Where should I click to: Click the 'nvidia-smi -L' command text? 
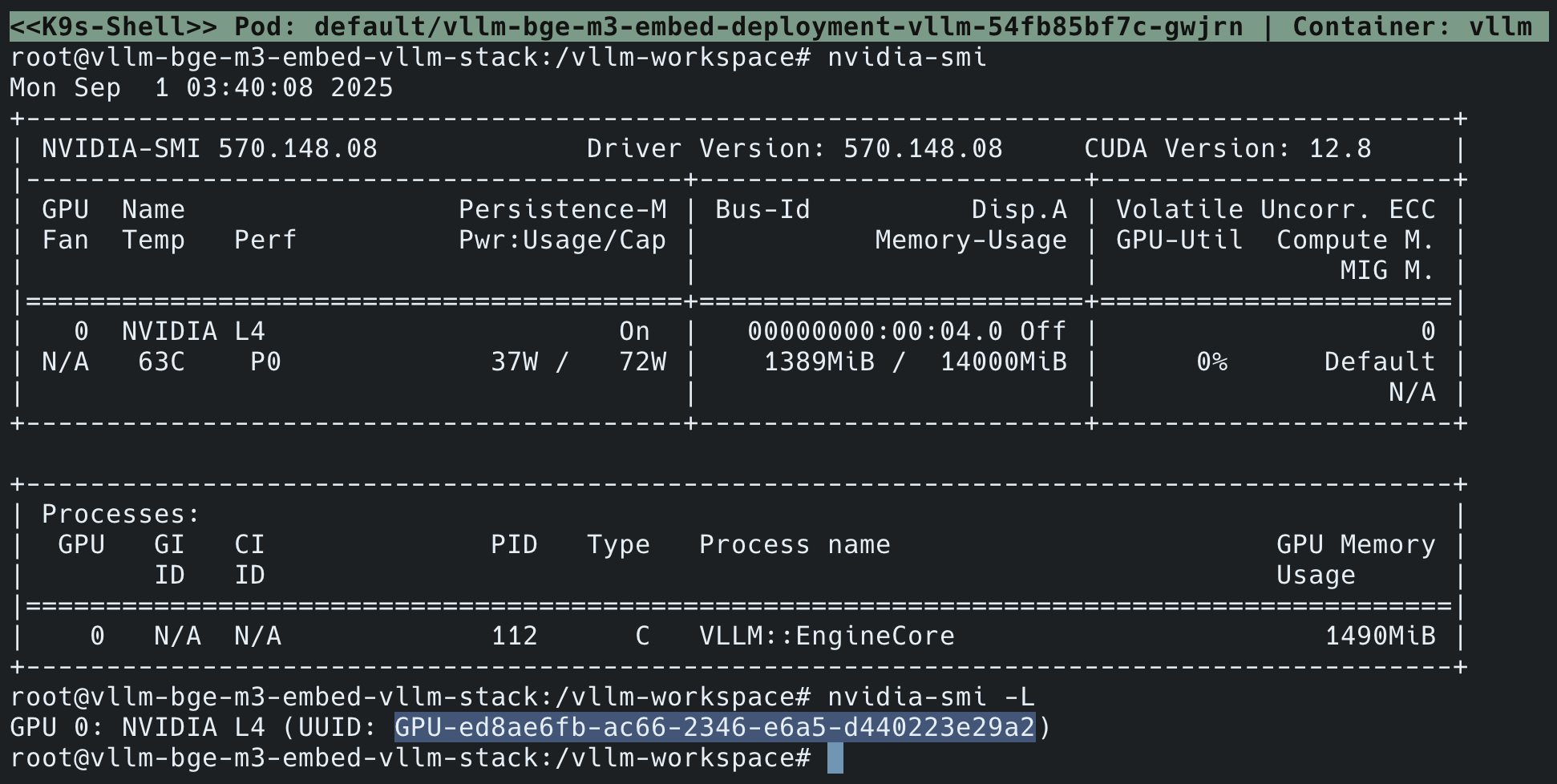pos(931,697)
